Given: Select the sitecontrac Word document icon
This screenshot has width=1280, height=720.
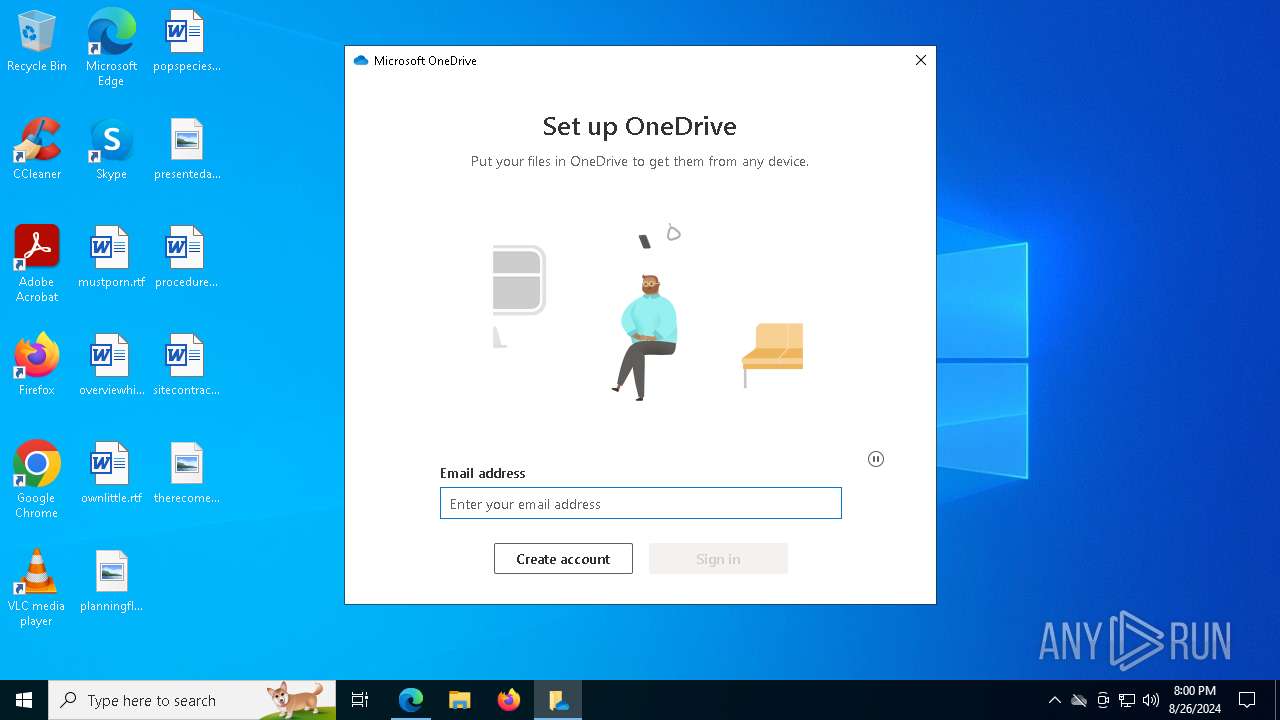Looking at the screenshot, I should [186, 366].
